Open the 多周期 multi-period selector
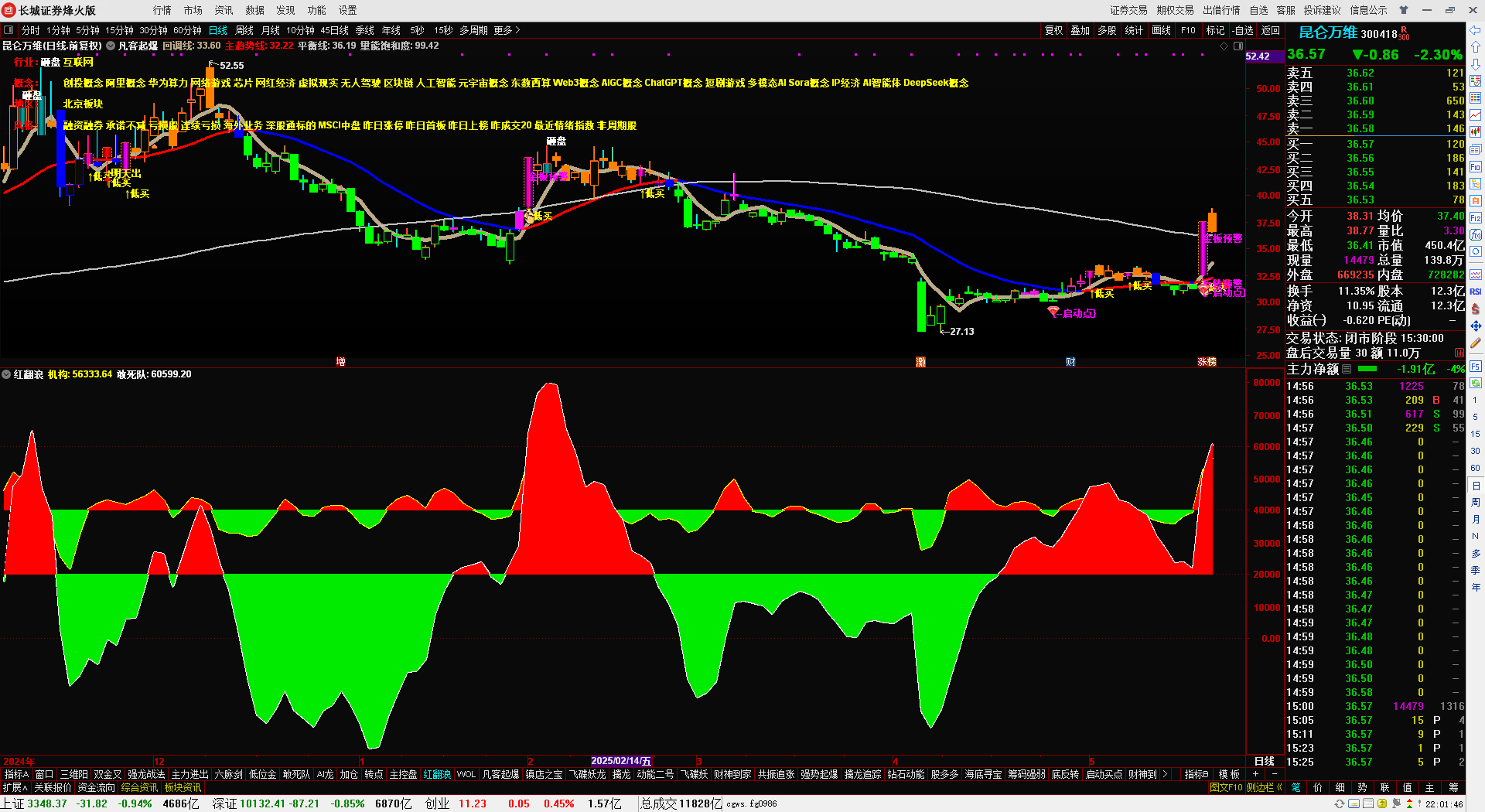This screenshot has height=812, width=1485. pos(473,30)
